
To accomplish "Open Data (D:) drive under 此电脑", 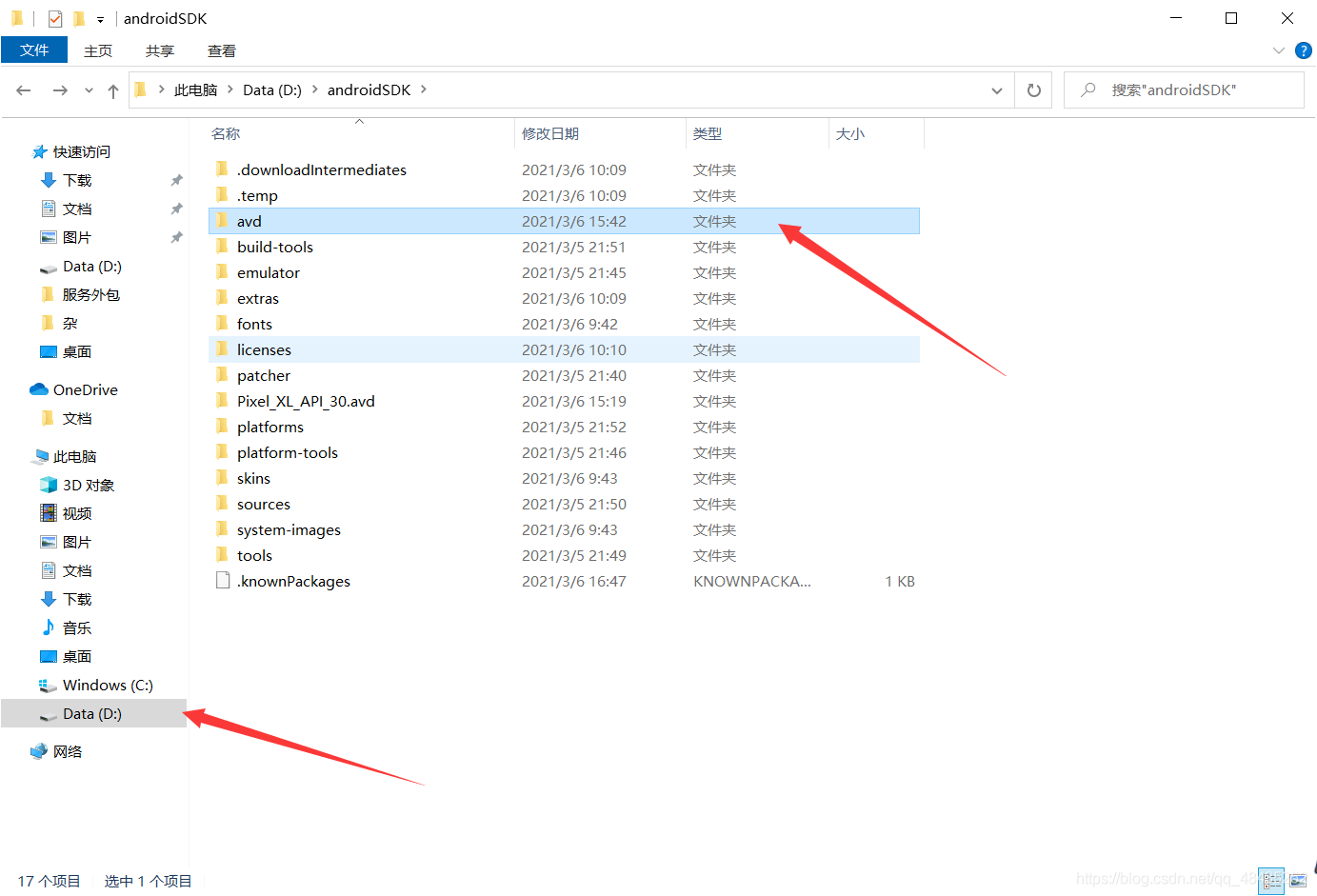I will [x=93, y=713].
